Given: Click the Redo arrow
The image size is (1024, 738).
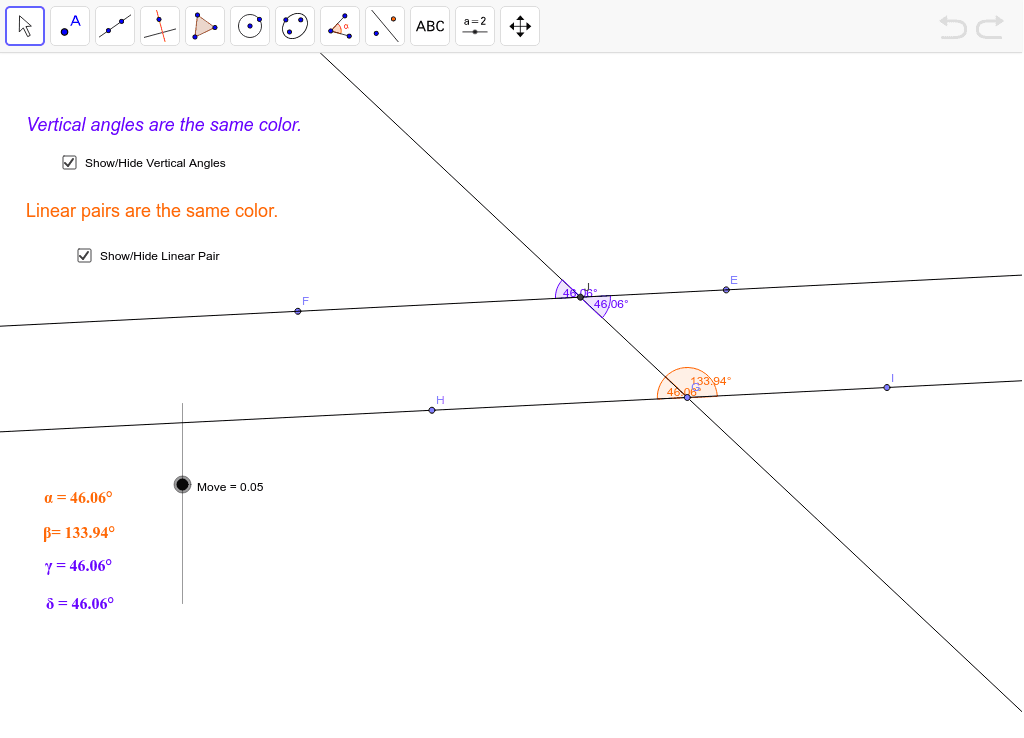Looking at the screenshot, I should pos(990,27).
